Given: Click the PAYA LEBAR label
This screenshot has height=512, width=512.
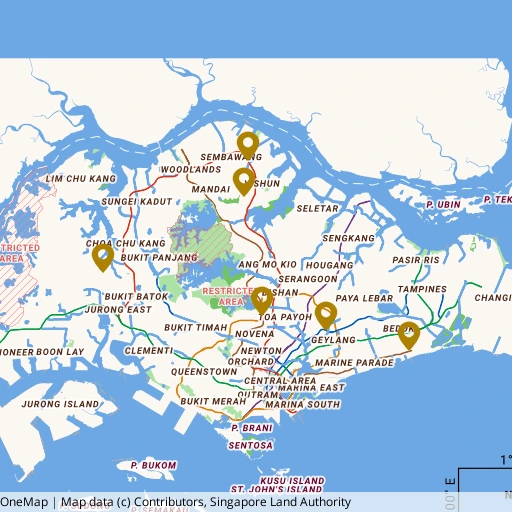Looking at the screenshot, I should (364, 298).
